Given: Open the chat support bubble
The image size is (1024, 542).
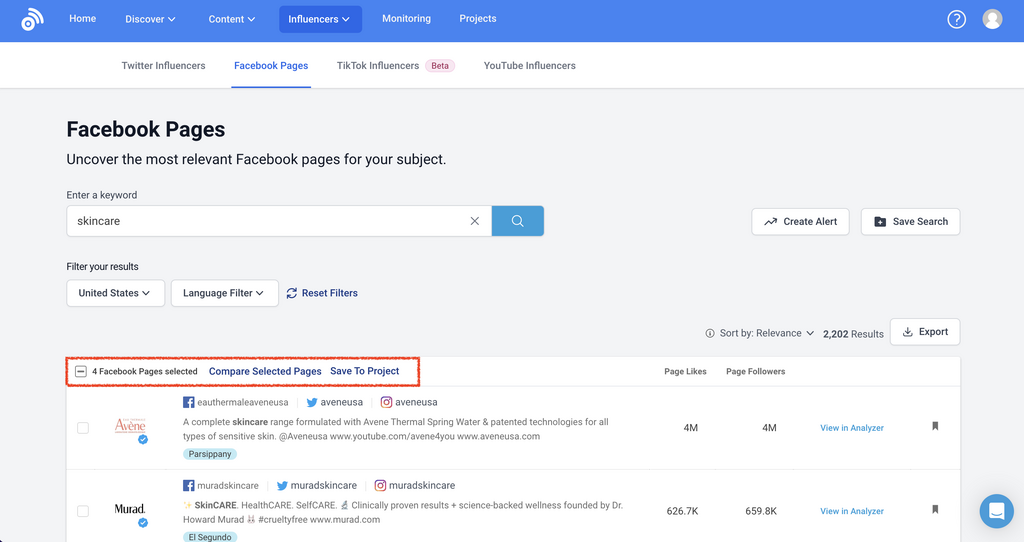Looking at the screenshot, I should click(x=996, y=511).
